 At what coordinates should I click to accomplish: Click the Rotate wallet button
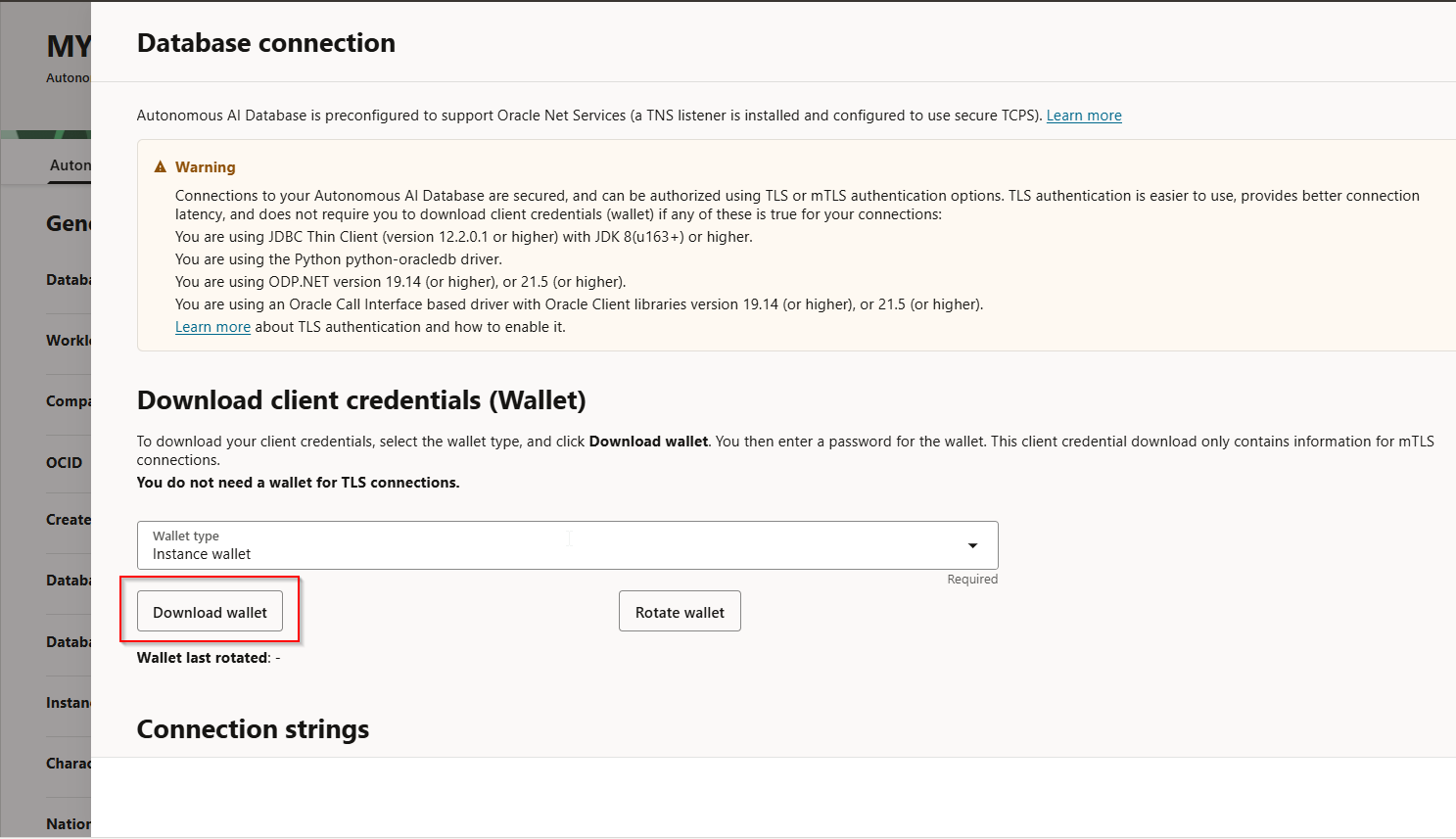pyautogui.click(x=680, y=611)
